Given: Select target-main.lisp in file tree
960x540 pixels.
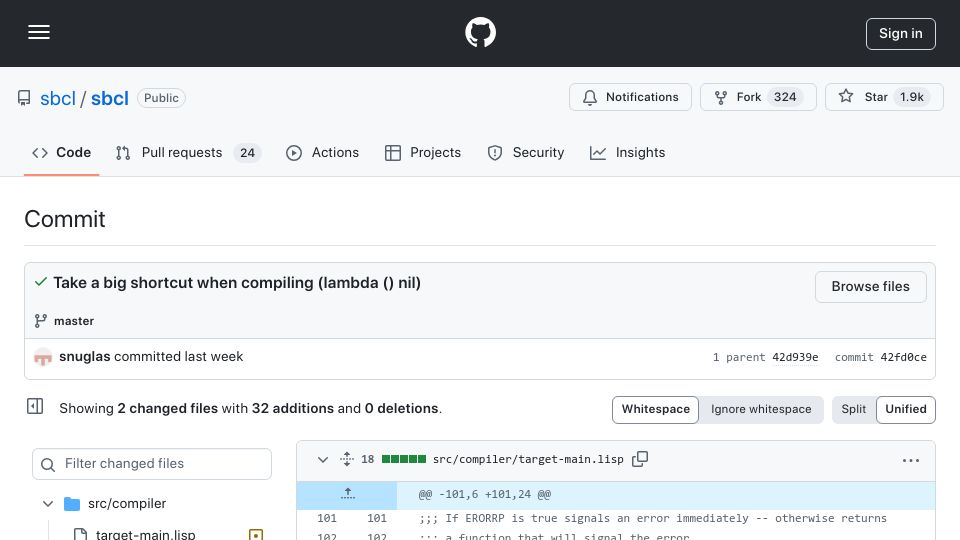Looking at the screenshot, I should pos(146,534).
